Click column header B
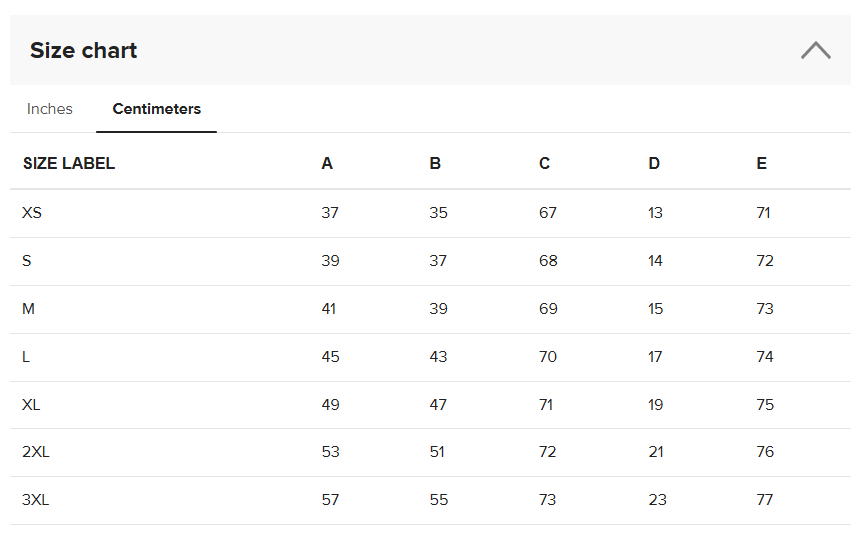Screen dimensions: 860x547 coord(435,164)
